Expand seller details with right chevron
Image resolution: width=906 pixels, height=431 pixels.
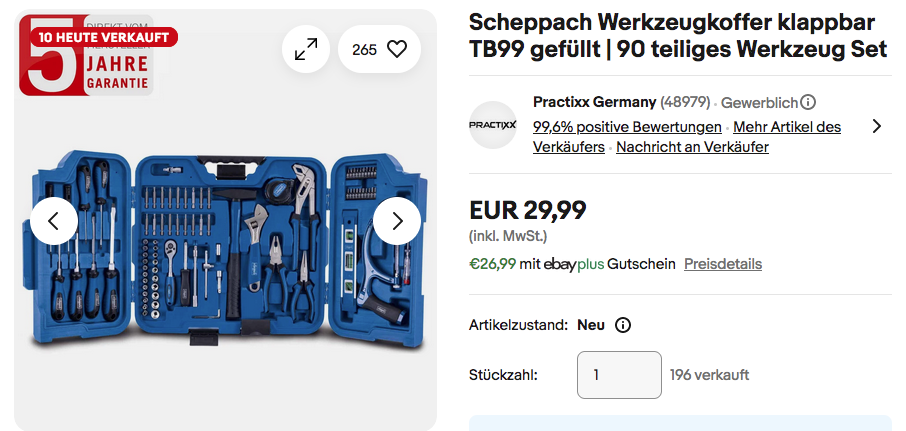click(x=876, y=126)
